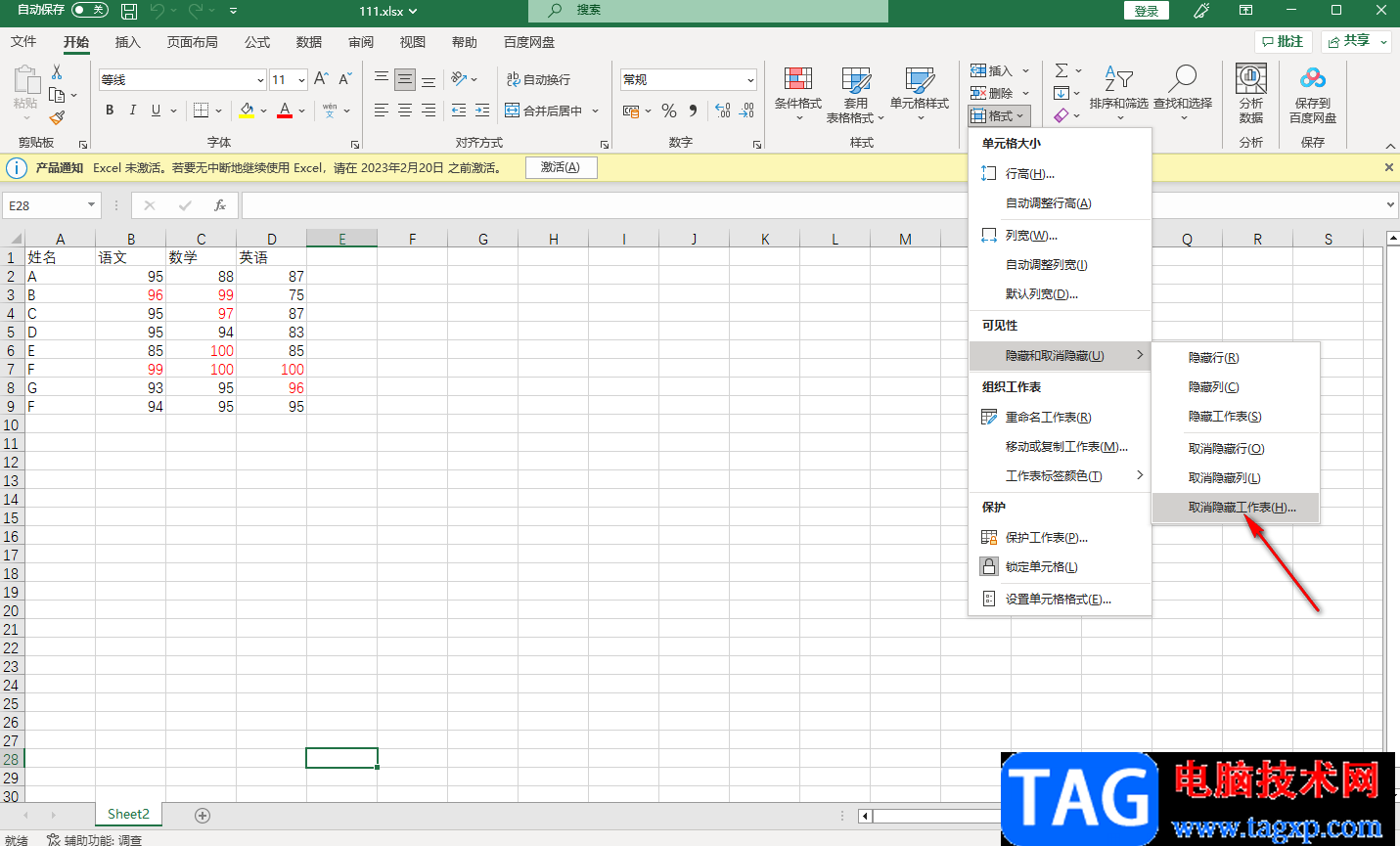Click the insert function fx icon
1400x846 pixels.
220,205
